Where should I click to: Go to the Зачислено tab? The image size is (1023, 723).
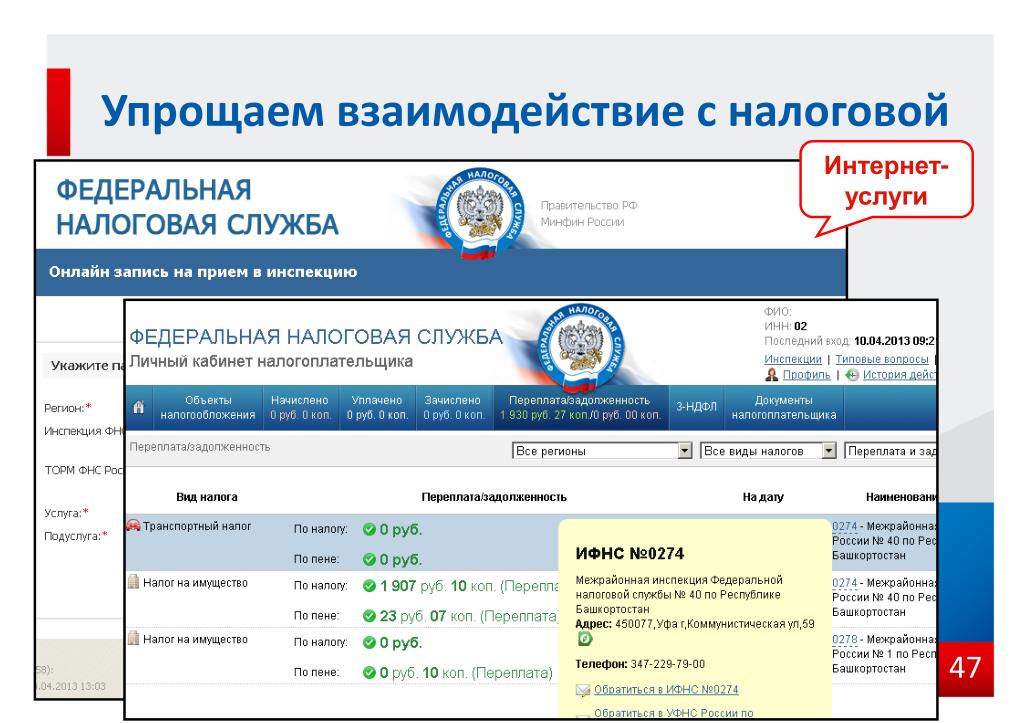point(453,408)
